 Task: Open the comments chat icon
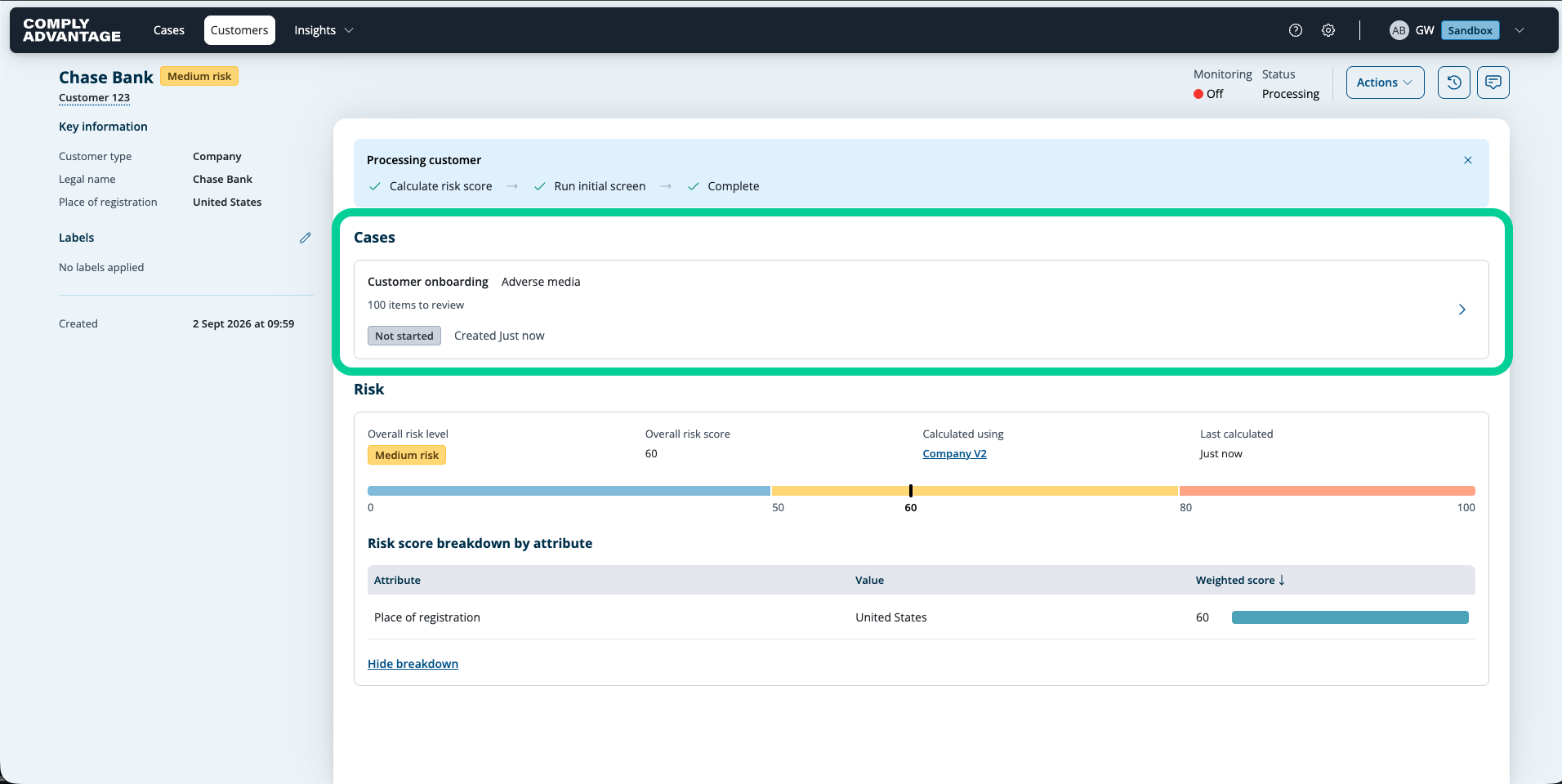coord(1493,82)
